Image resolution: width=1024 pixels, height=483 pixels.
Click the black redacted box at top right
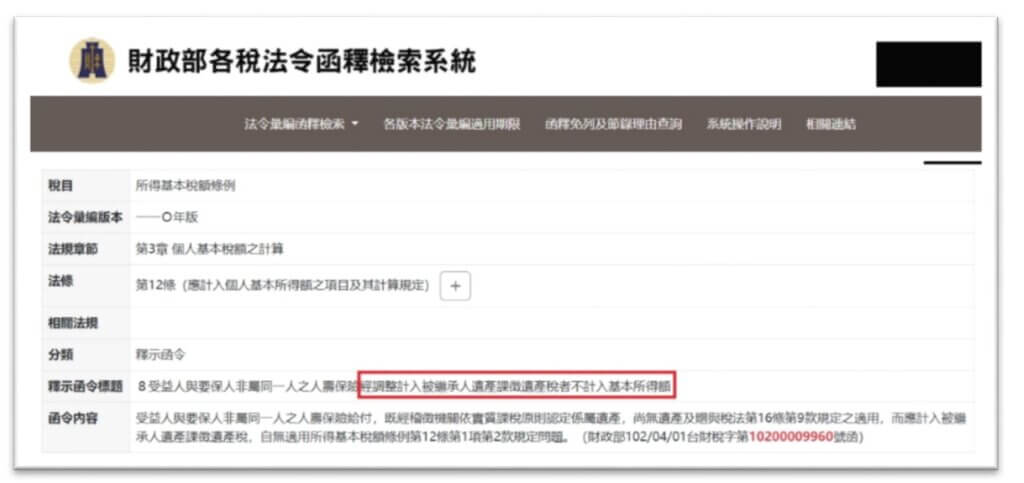click(x=928, y=65)
